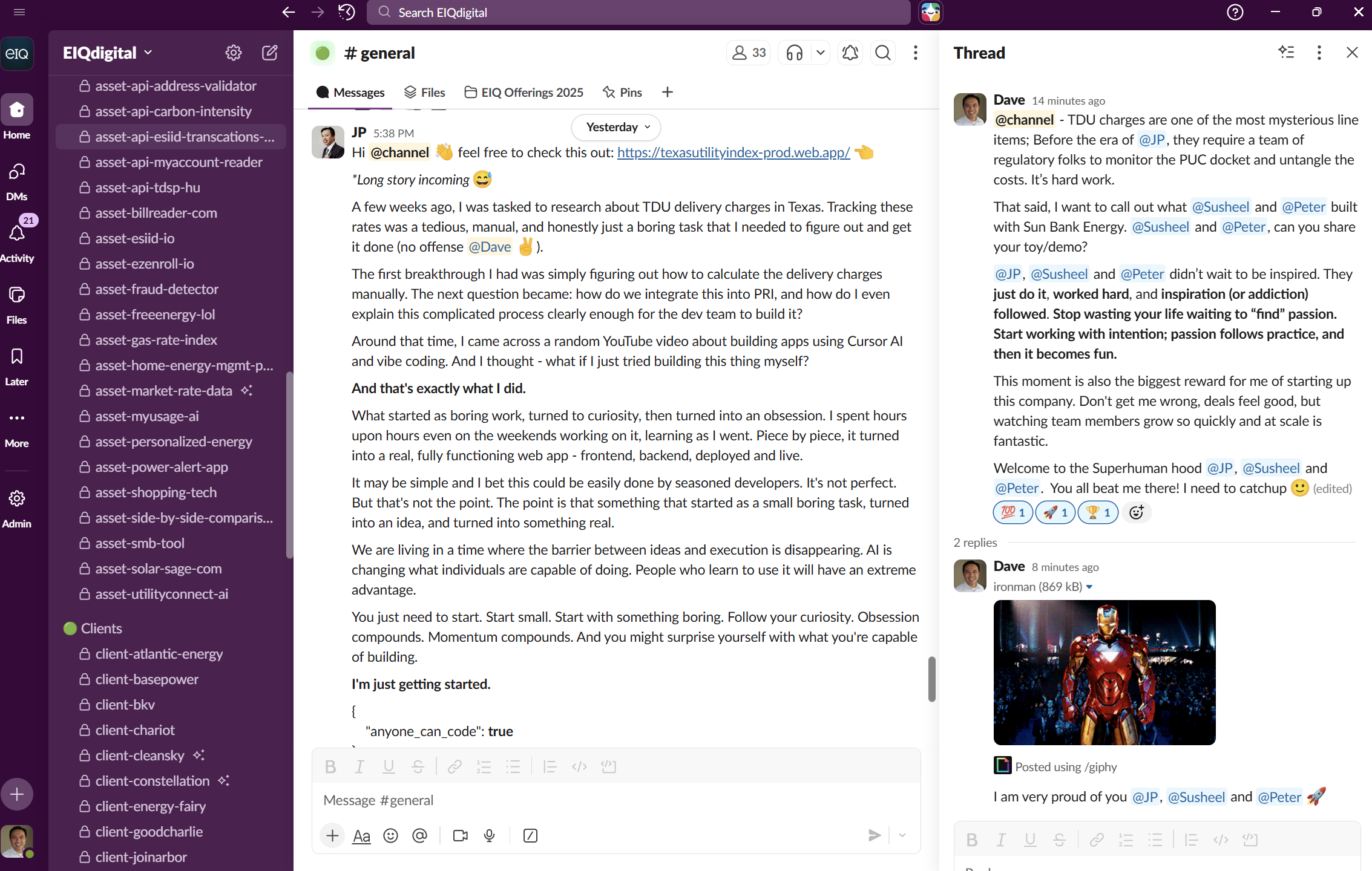Toggle bold formatting in the #general composer
The height and width of the screenshot is (871, 1372).
(330, 767)
